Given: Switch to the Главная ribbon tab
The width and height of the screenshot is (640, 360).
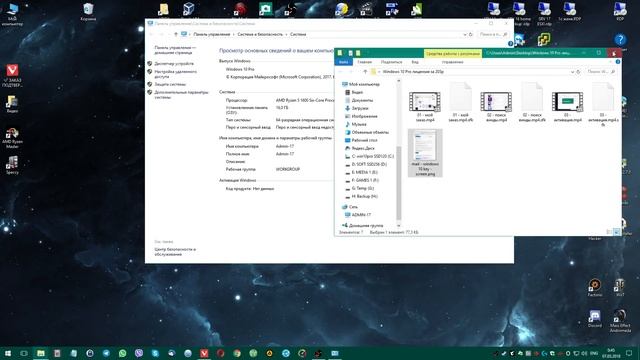Looking at the screenshot, I should pos(364,62).
